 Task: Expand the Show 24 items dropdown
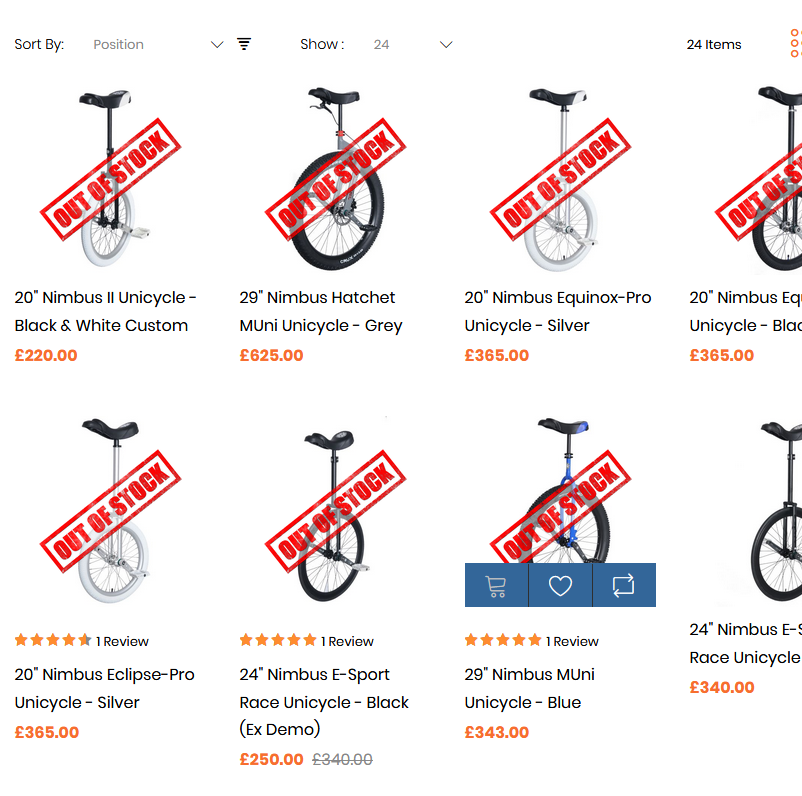tap(412, 44)
